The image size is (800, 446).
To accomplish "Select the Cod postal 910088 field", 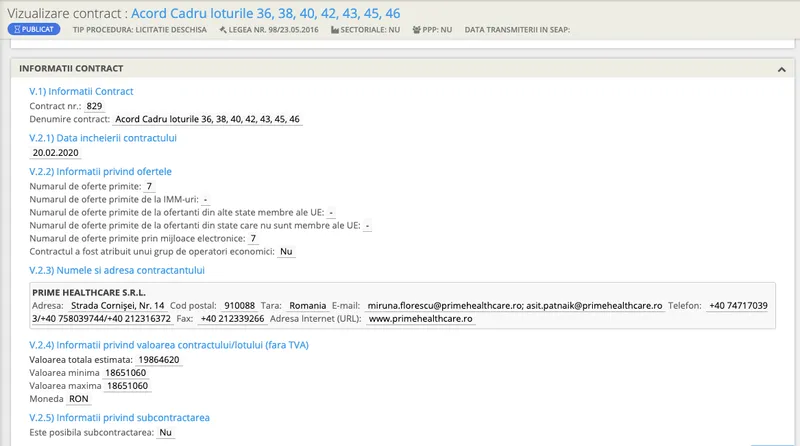I will [x=239, y=305].
